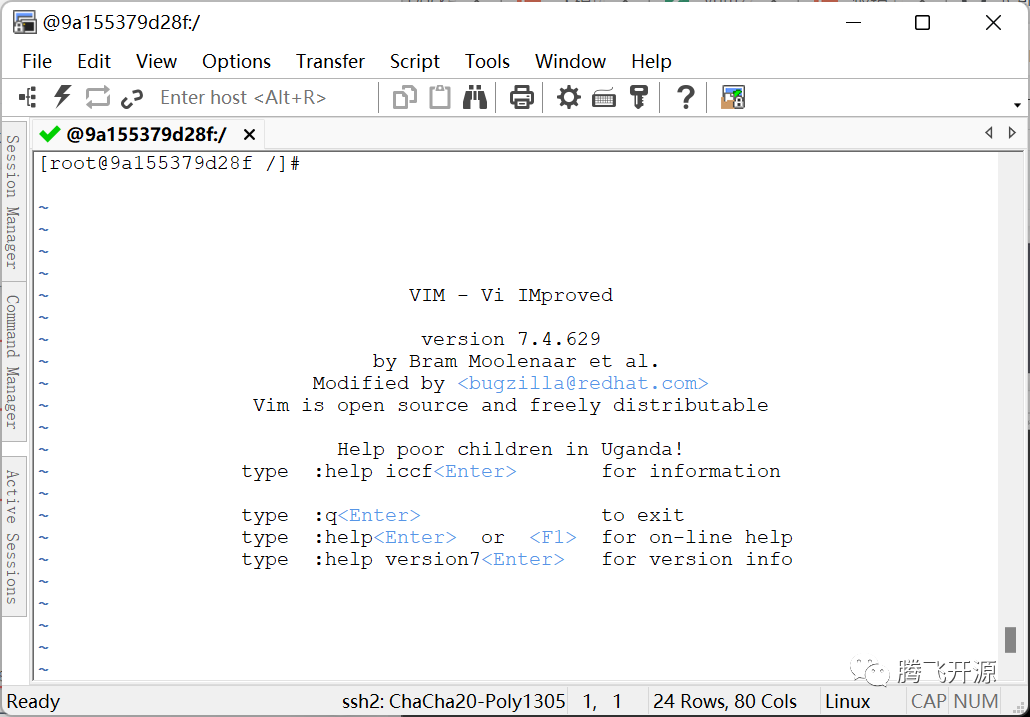Open the Session Manager toolbar icon

tap(28, 98)
